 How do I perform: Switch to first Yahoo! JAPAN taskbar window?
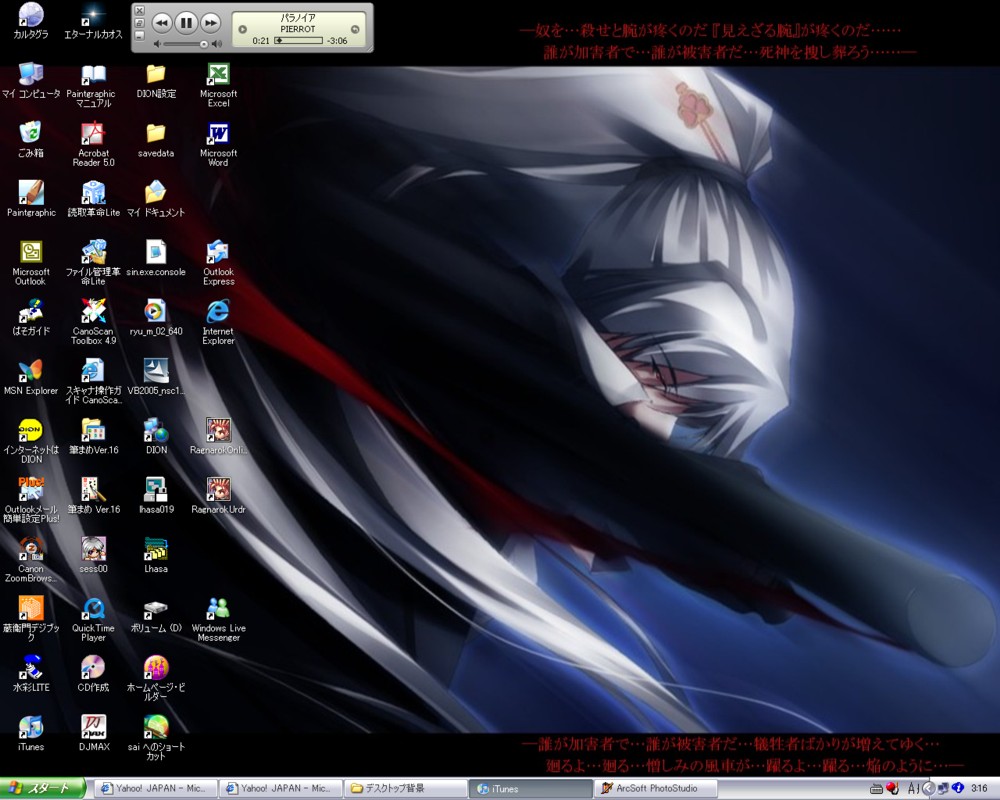(x=155, y=789)
